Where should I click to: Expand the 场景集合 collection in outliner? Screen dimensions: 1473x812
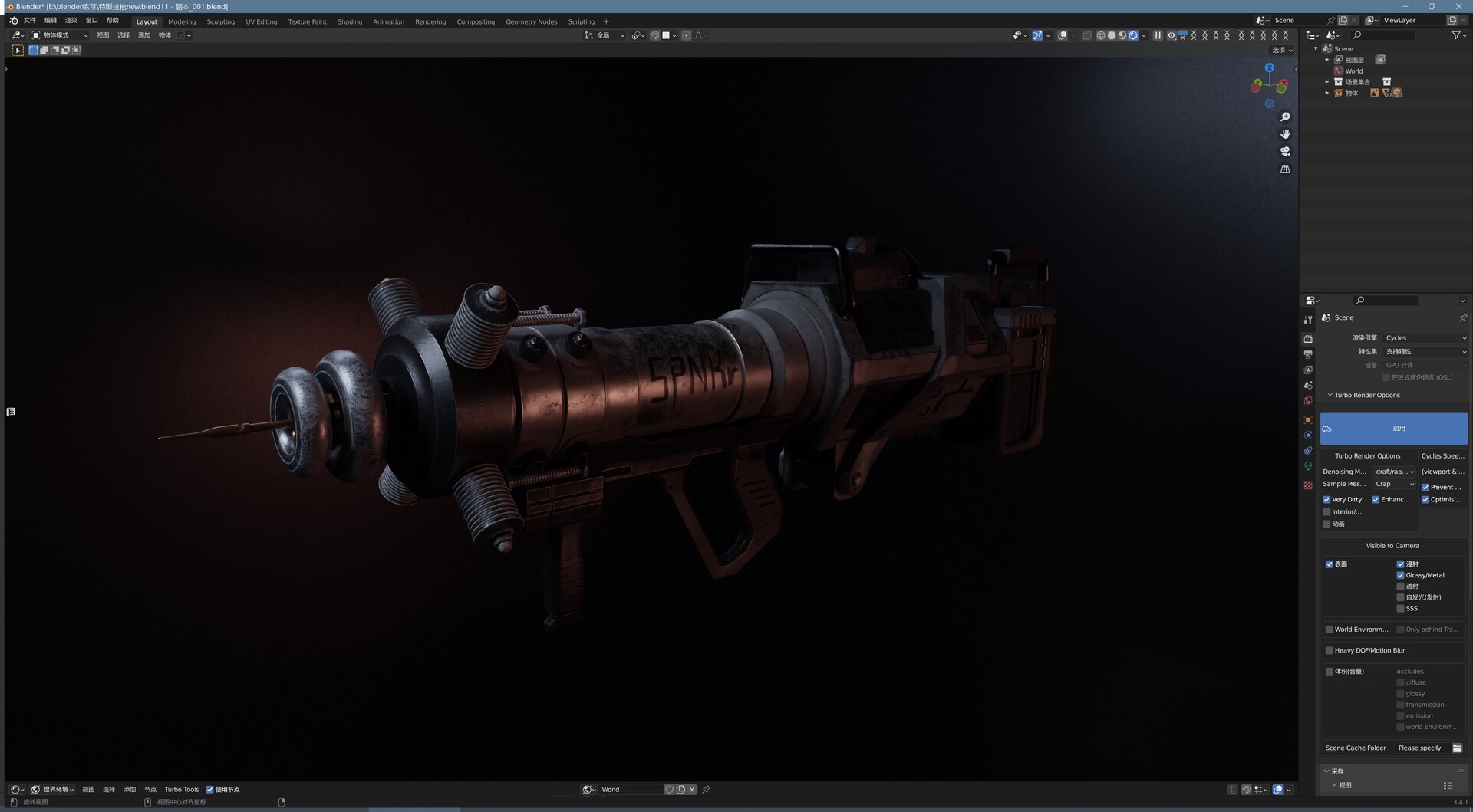click(x=1328, y=82)
